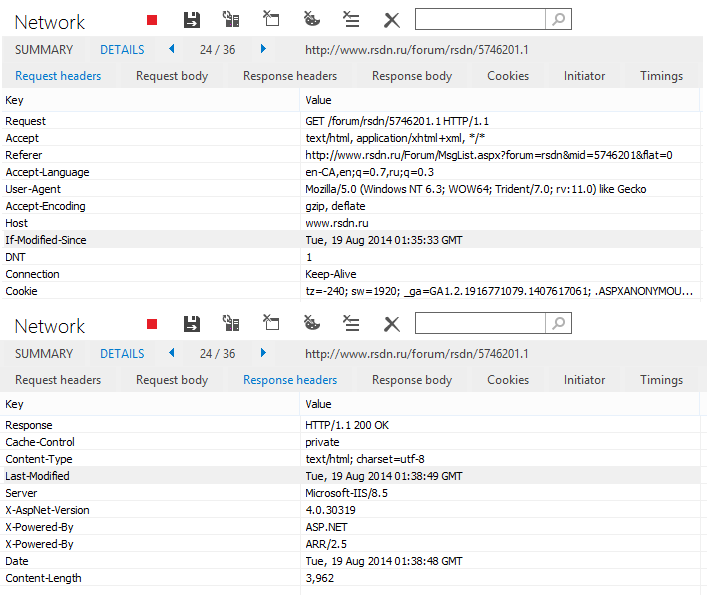This screenshot has height=603, width=710.
Task: Switch to SUMMARY view in the top panel
Action: tap(44, 50)
